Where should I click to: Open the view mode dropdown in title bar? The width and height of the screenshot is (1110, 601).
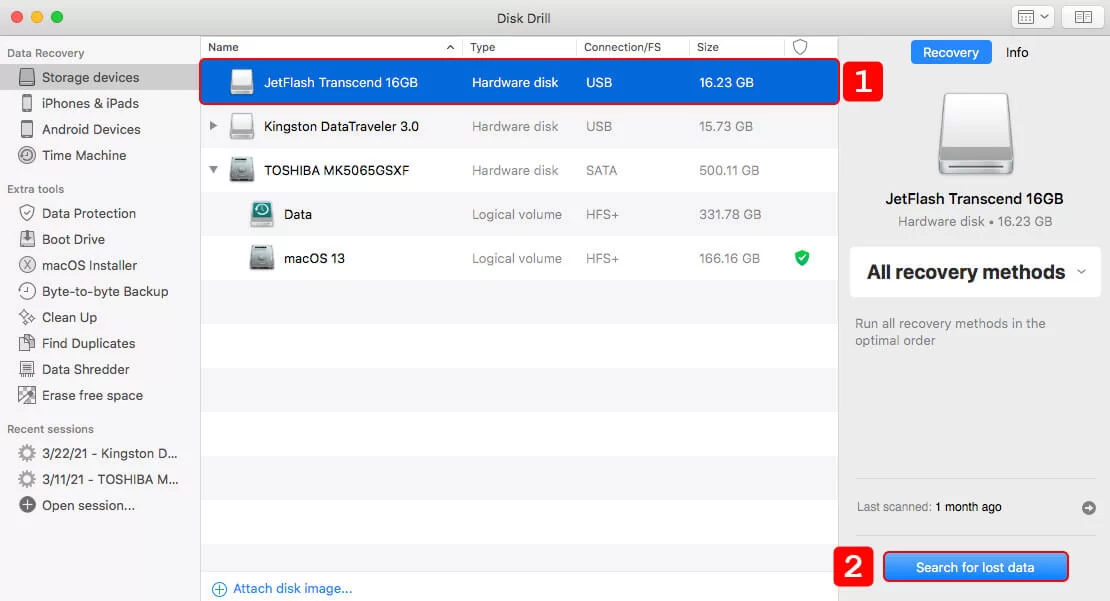pos(1033,17)
